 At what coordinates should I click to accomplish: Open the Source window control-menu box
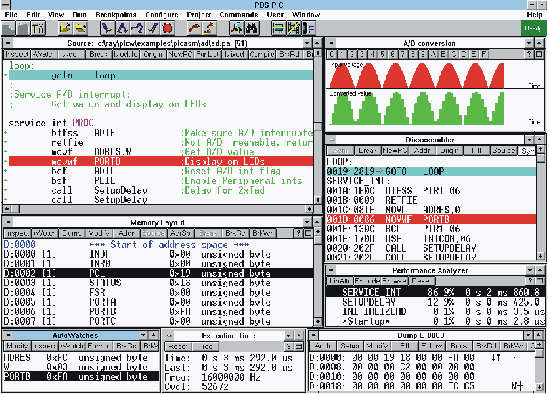[x=7, y=43]
